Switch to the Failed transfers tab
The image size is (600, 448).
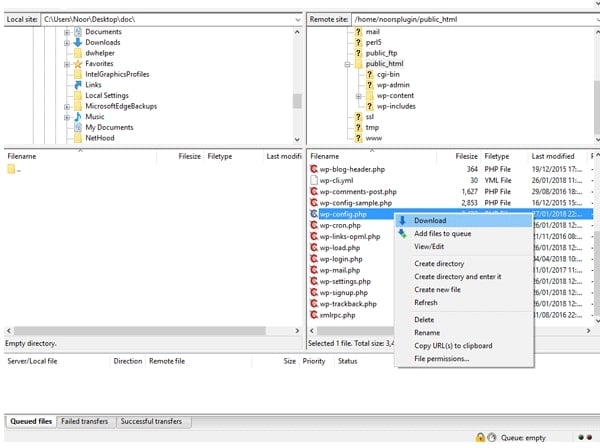click(85, 421)
